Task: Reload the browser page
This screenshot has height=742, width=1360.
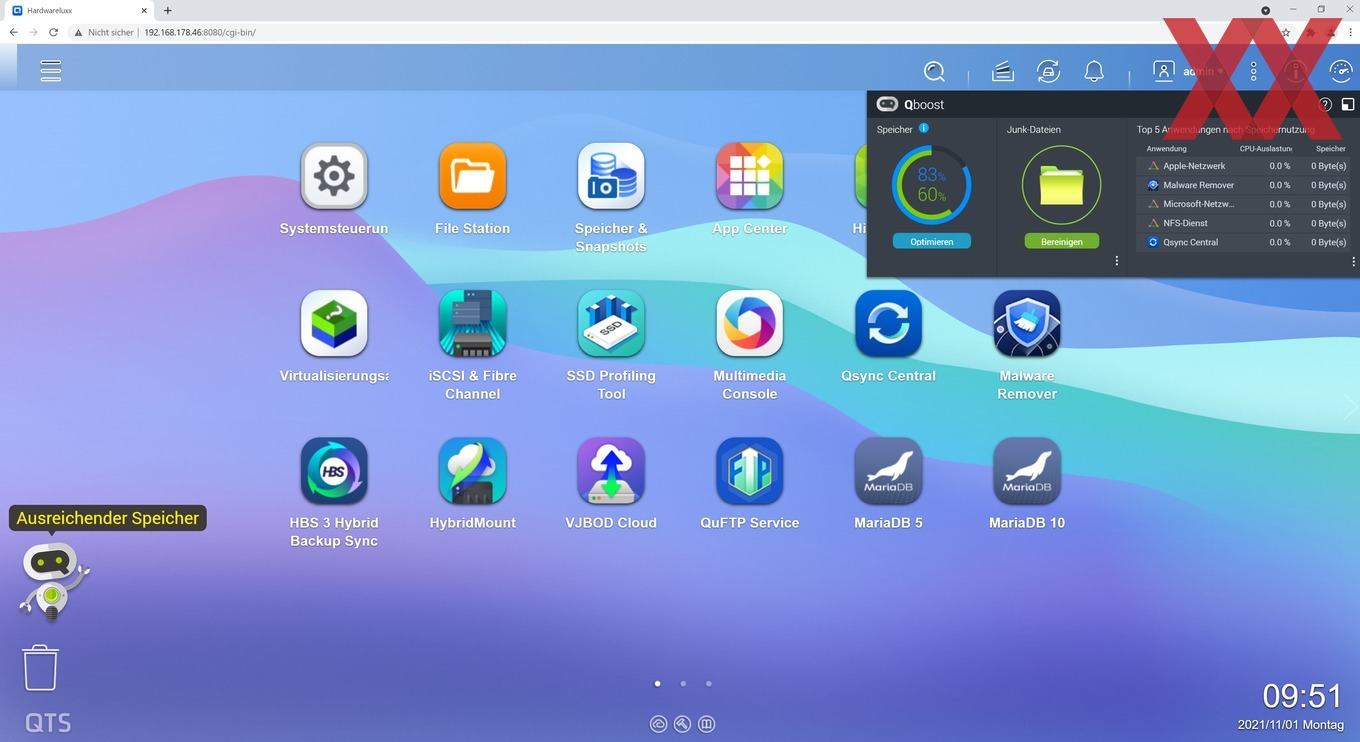Action: tap(53, 32)
